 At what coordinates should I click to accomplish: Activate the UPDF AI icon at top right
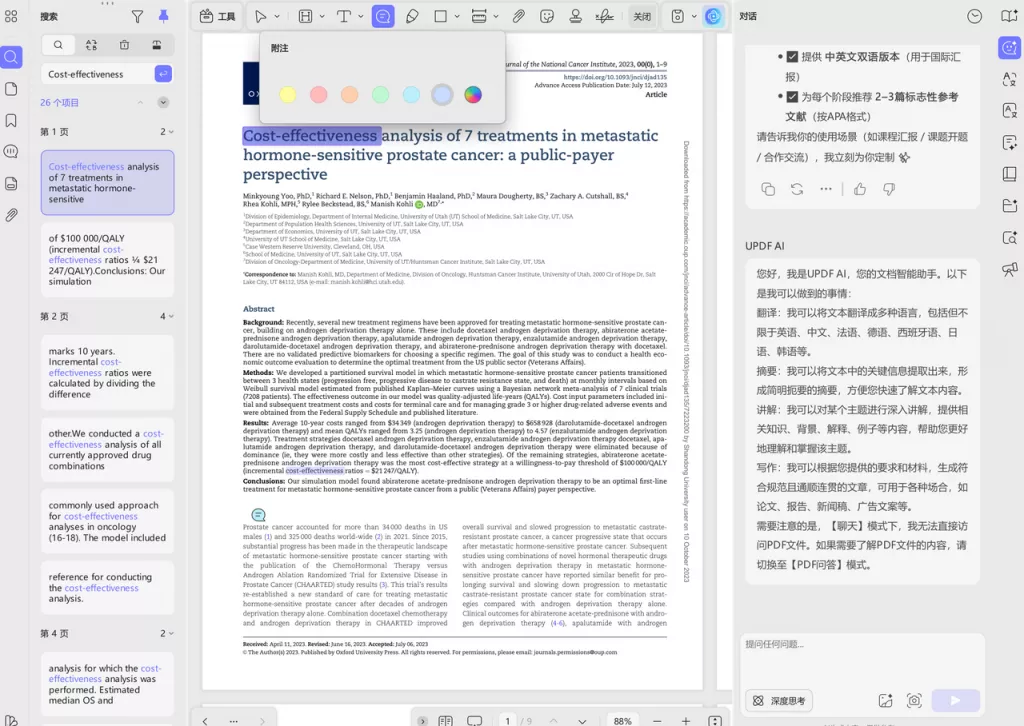pyautogui.click(x=713, y=15)
